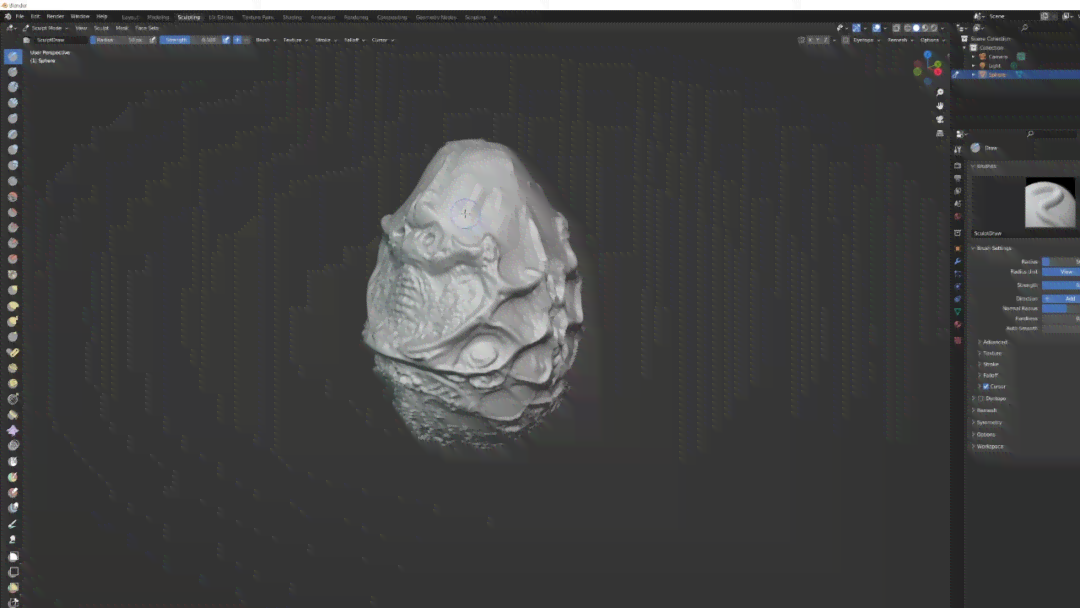Viewport: 1080px width, 608px height.
Task: Toggle X axis symmetry in header
Action: coord(810,40)
